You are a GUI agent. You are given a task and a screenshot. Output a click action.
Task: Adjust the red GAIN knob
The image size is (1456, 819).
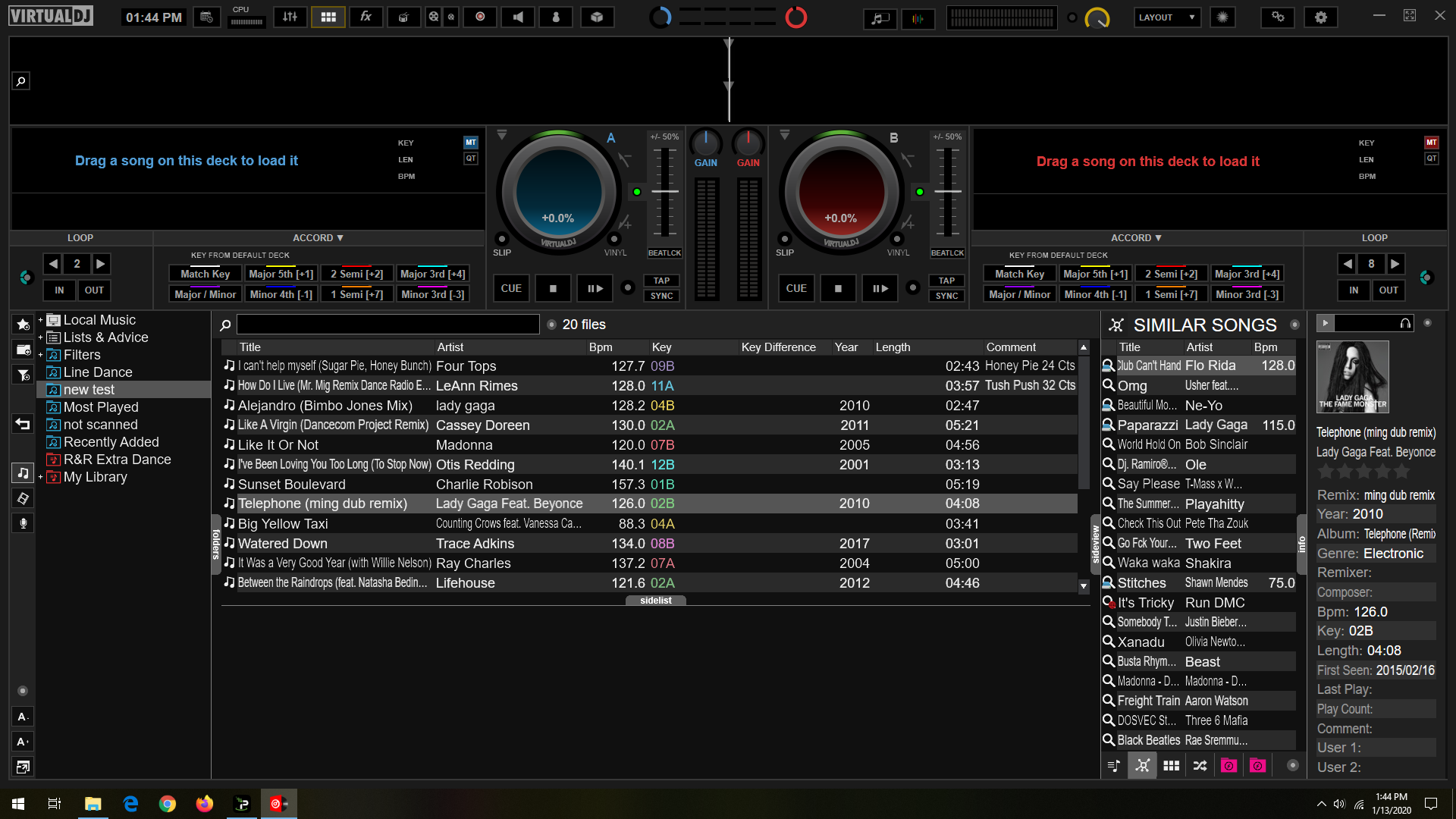coord(748,142)
